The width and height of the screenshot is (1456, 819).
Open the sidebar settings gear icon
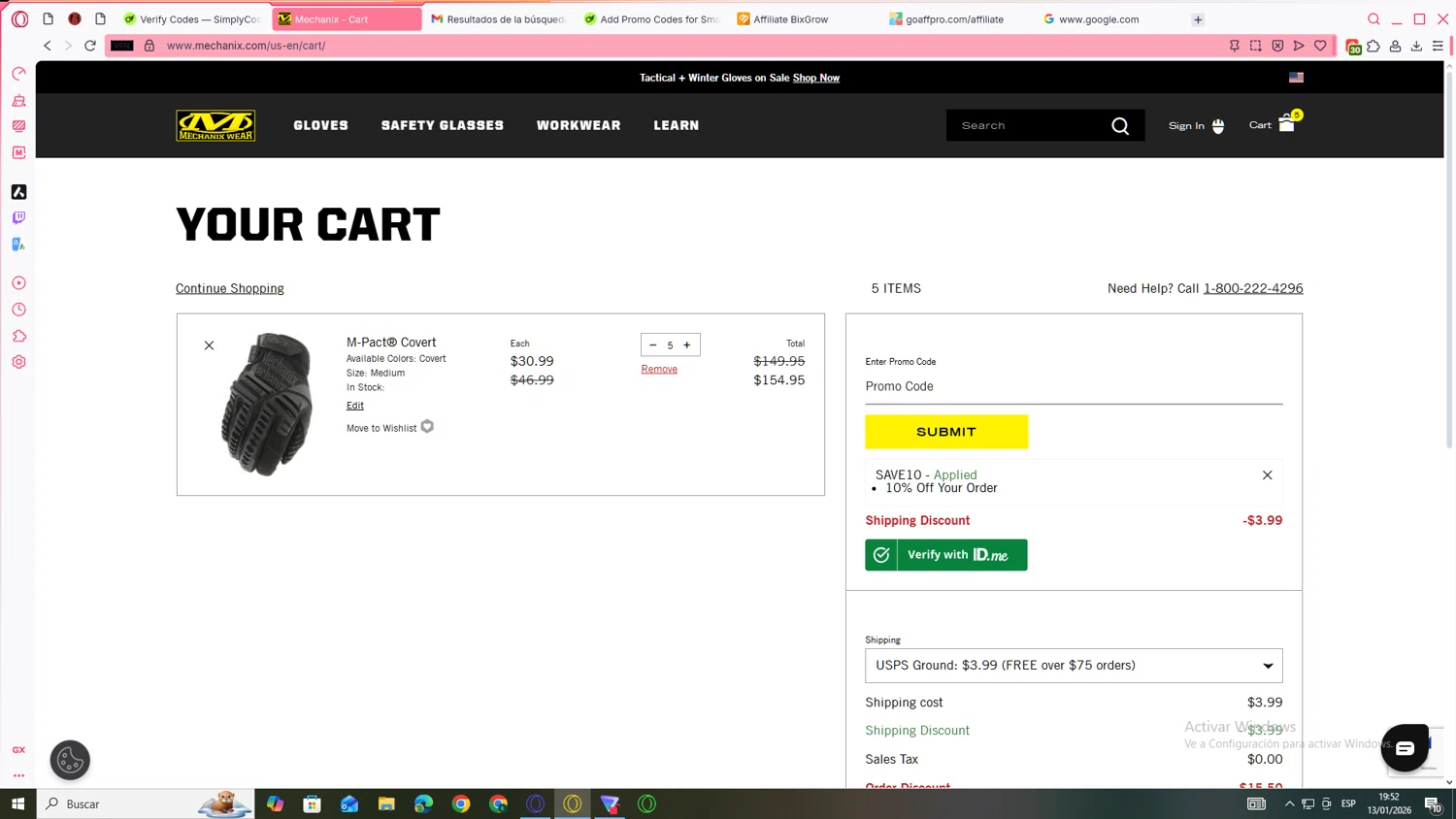18,362
